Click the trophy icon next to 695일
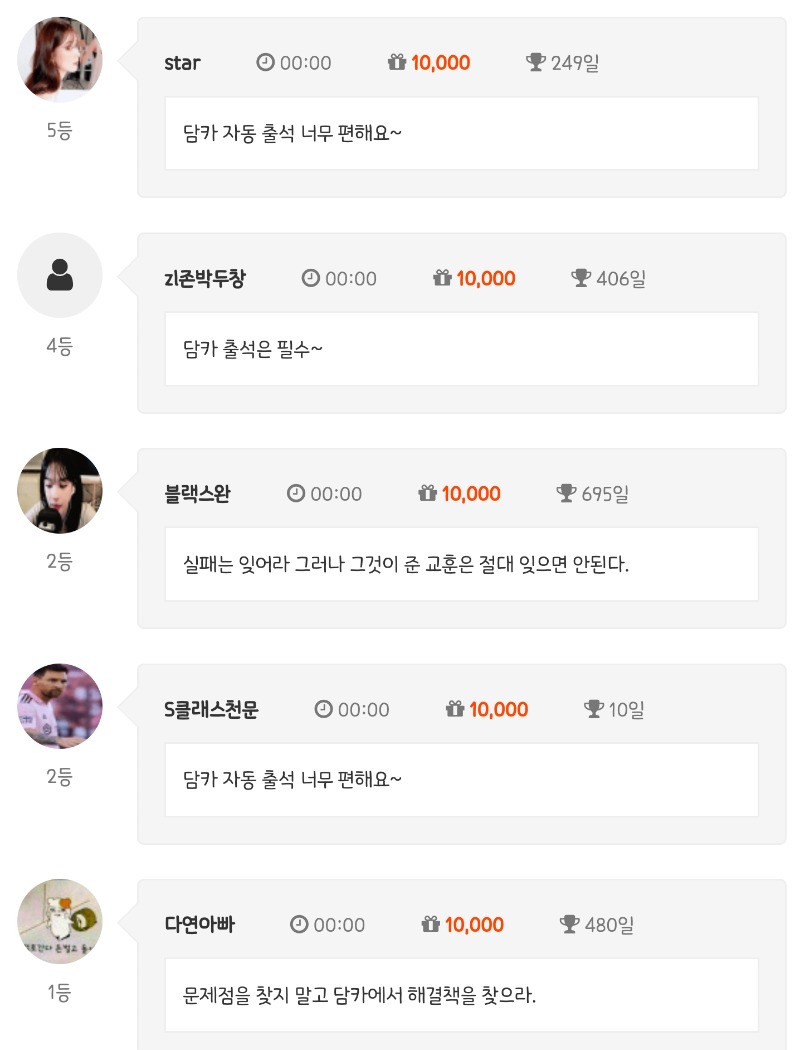 [x=566, y=494]
